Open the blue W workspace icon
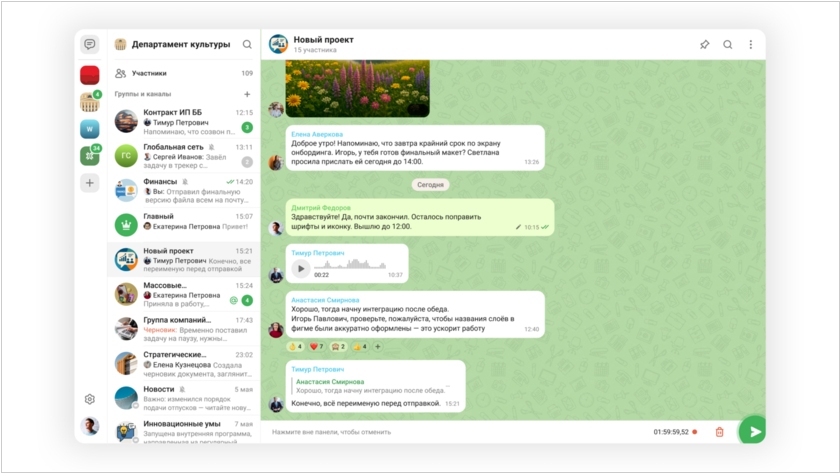 (89, 129)
